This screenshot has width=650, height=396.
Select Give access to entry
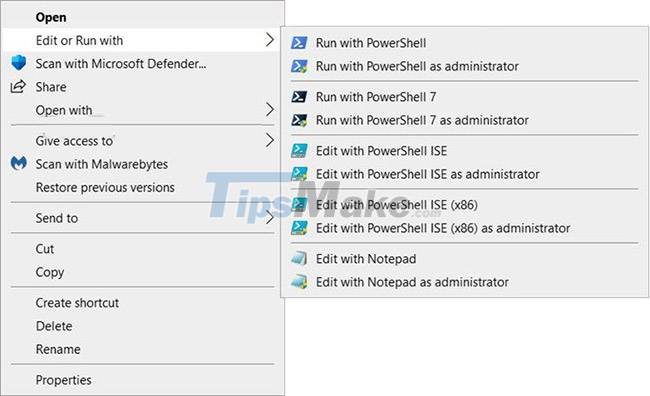142,141
